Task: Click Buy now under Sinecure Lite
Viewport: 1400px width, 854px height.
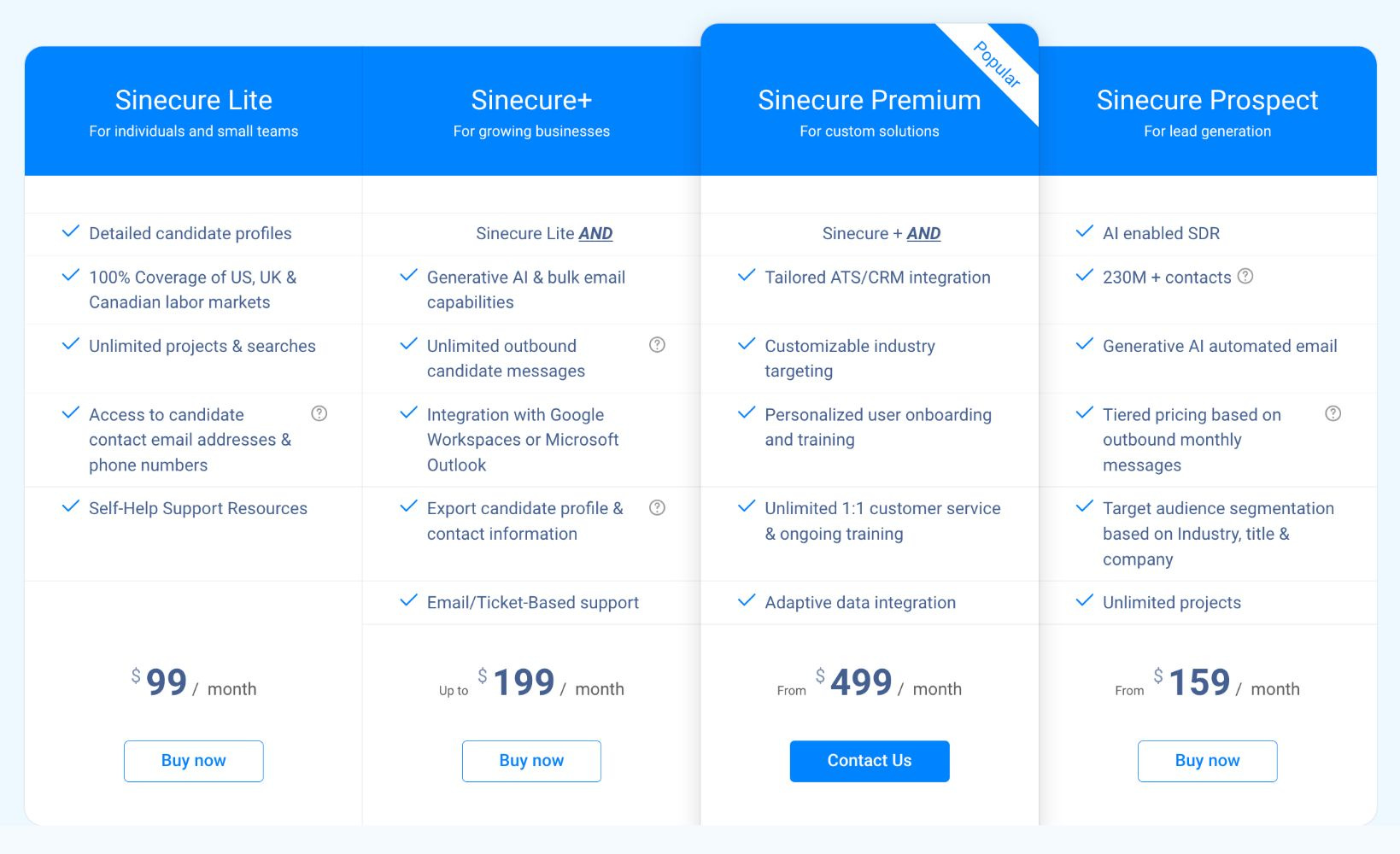Action: 193,760
